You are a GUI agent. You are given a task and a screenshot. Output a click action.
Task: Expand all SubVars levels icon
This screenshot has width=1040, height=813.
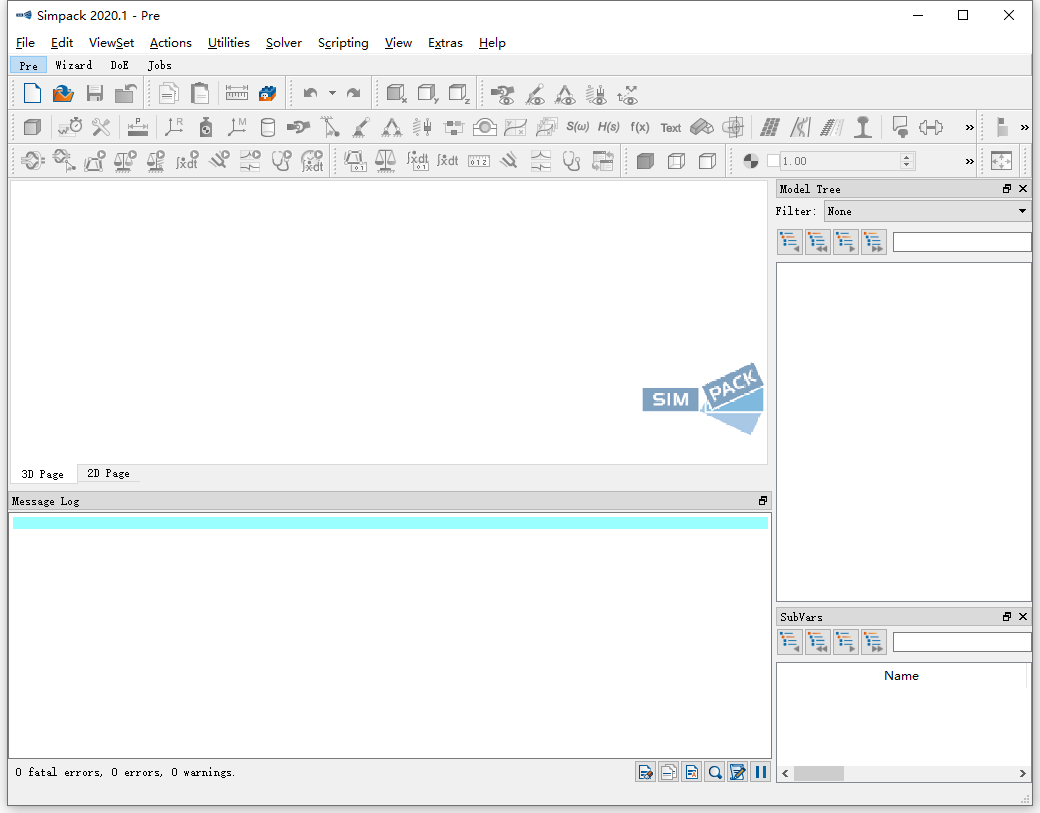click(874, 641)
